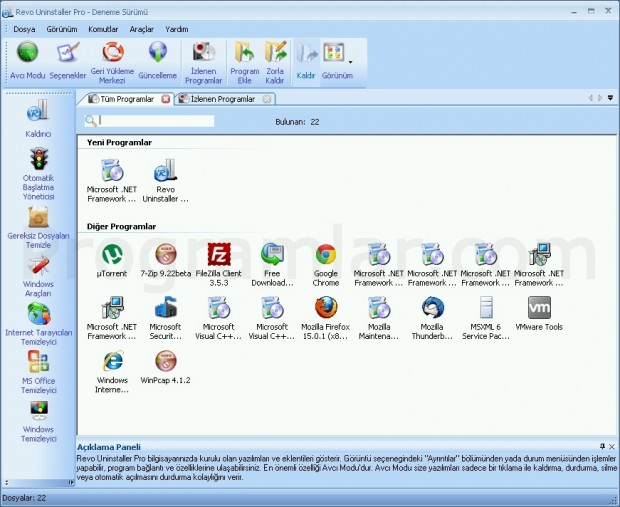This screenshot has width=620, height=507.
Task: Expand the sidebar overflow arrow at bottom
Action: point(71,482)
